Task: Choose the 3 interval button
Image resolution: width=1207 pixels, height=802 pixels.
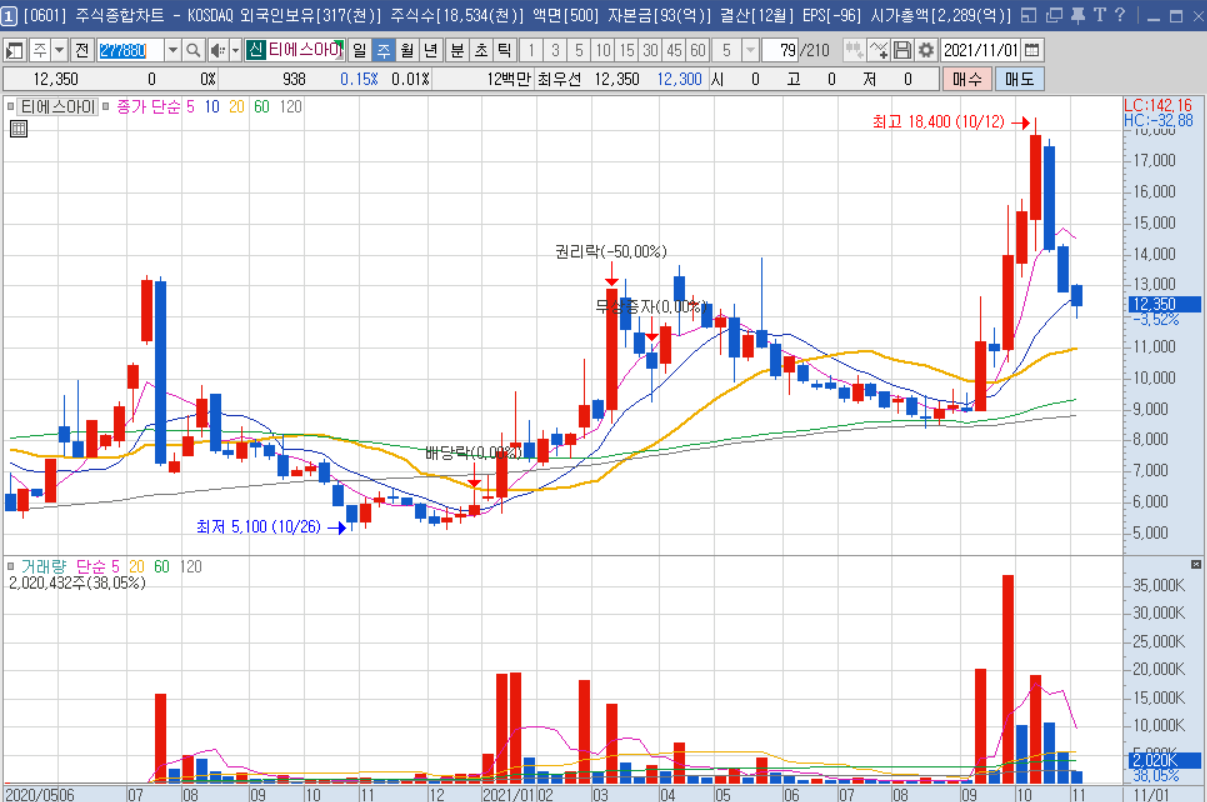Action: click(x=555, y=50)
